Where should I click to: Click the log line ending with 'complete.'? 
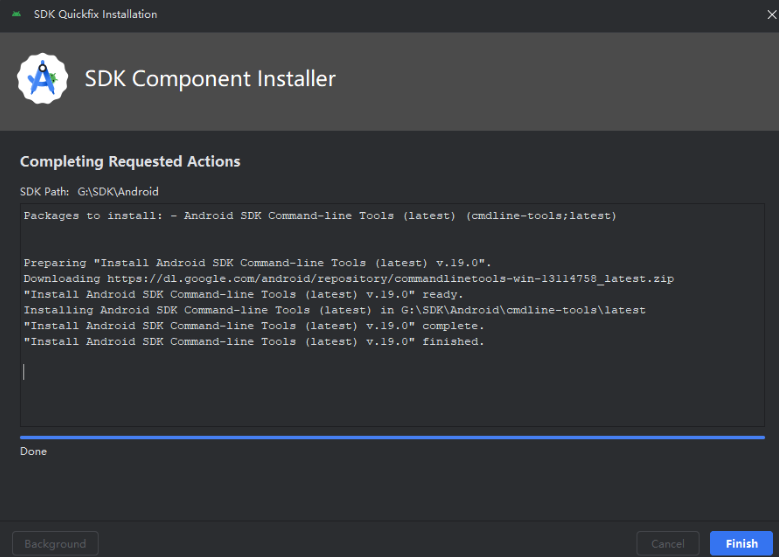click(x=254, y=326)
